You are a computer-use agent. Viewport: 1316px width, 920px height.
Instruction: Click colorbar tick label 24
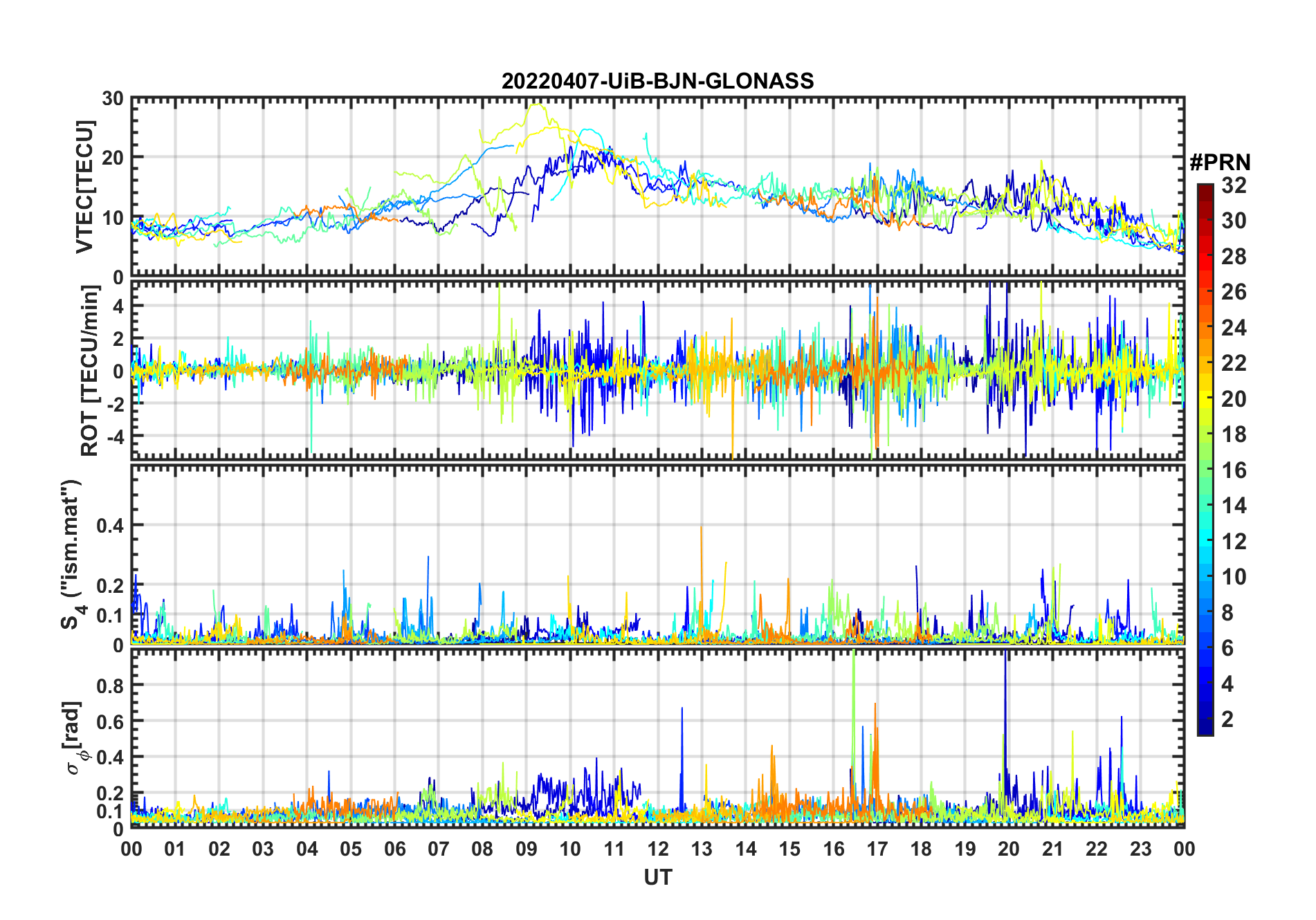[1234, 328]
